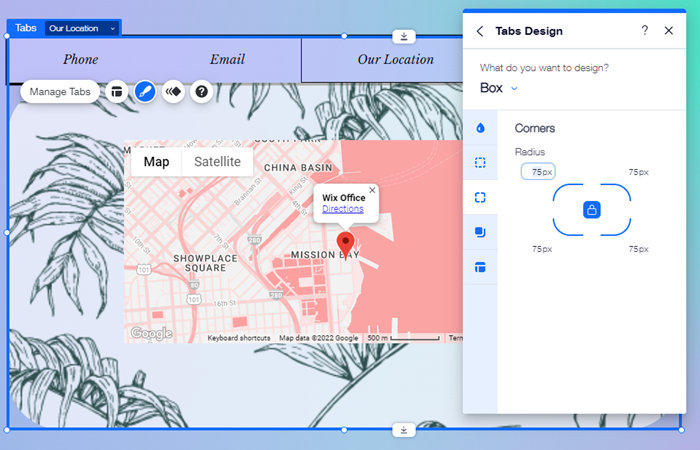Click the 500 m map scale control

click(x=404, y=338)
